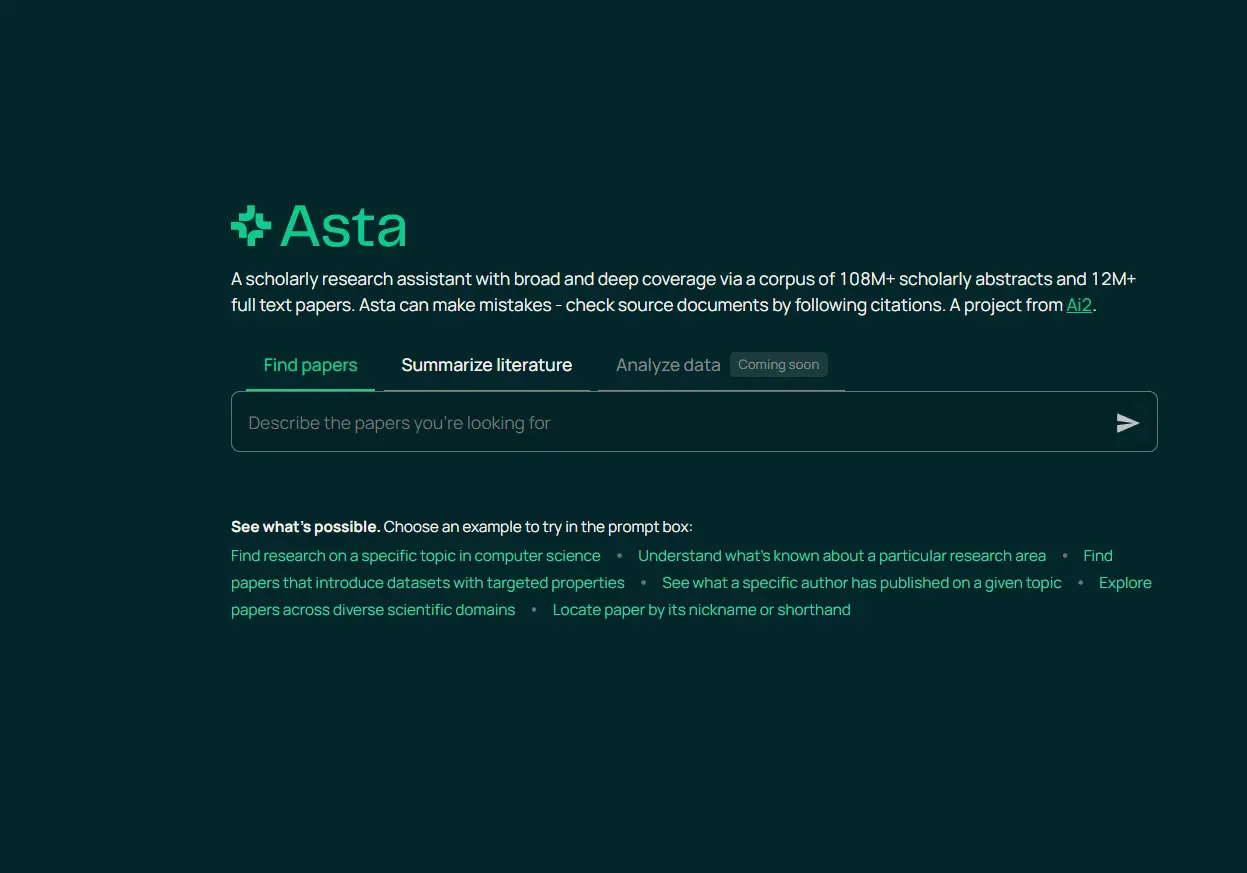
Task: Click the Coming soon badge
Action: [778, 365]
